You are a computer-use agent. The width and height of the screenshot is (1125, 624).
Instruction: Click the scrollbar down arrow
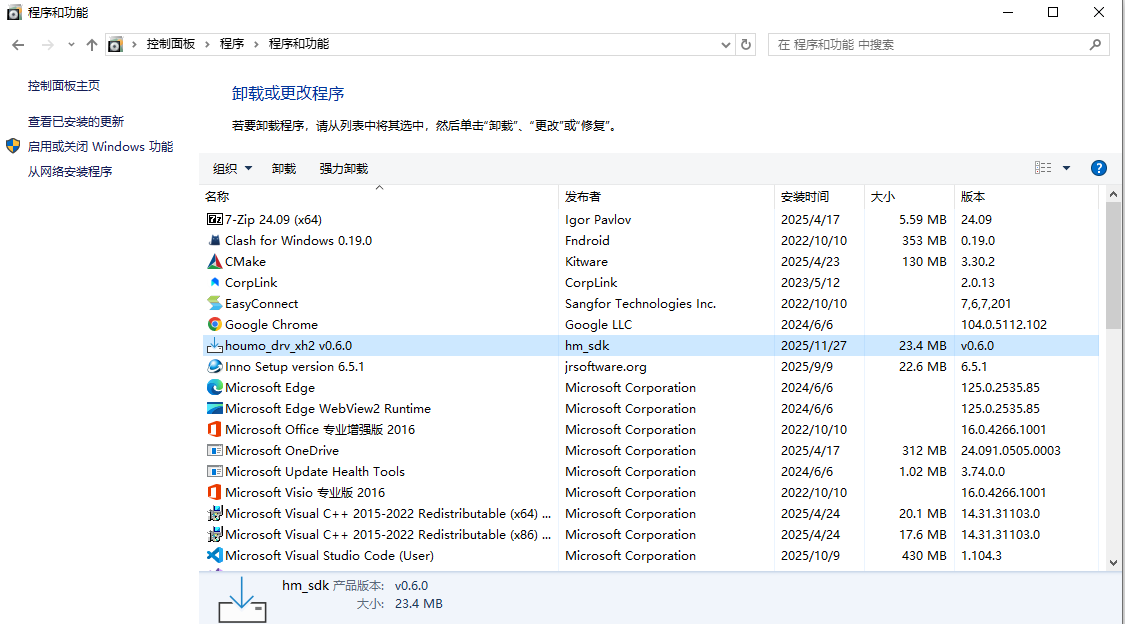point(1113,562)
